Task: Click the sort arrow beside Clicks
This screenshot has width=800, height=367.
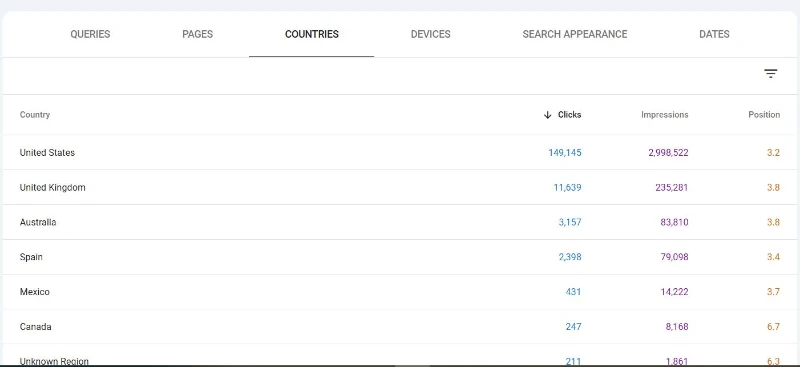Action: (547, 115)
